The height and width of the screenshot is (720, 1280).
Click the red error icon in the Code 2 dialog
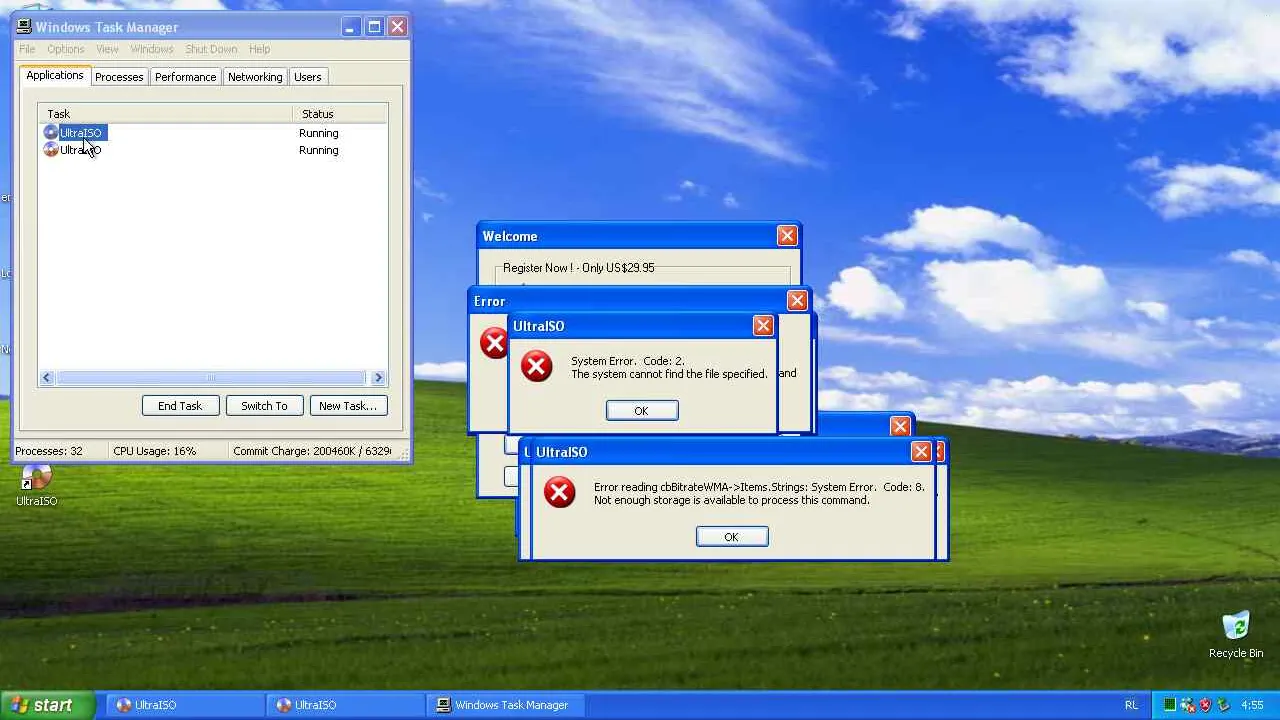tap(537, 366)
